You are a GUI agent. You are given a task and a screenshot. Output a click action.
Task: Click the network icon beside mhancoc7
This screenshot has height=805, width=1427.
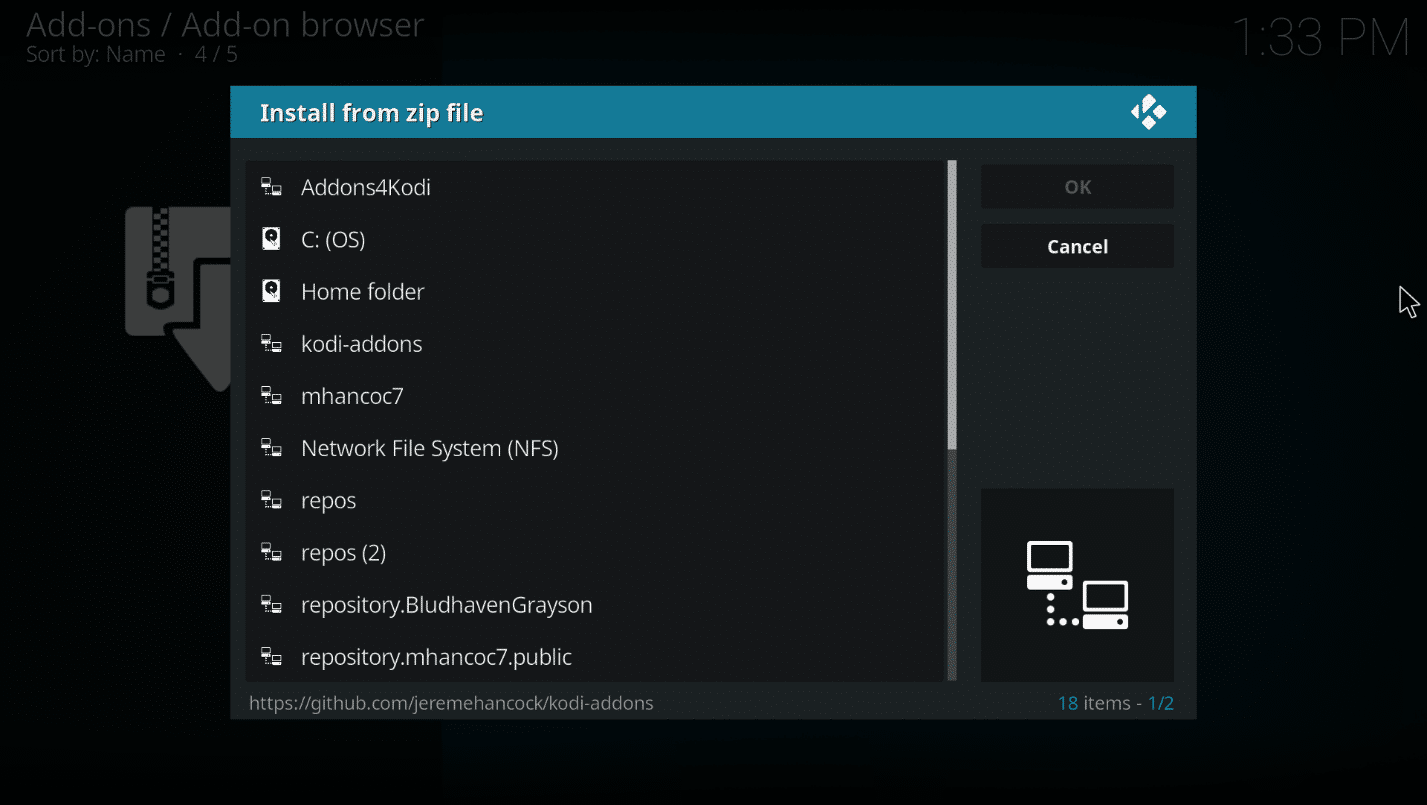[271, 396]
